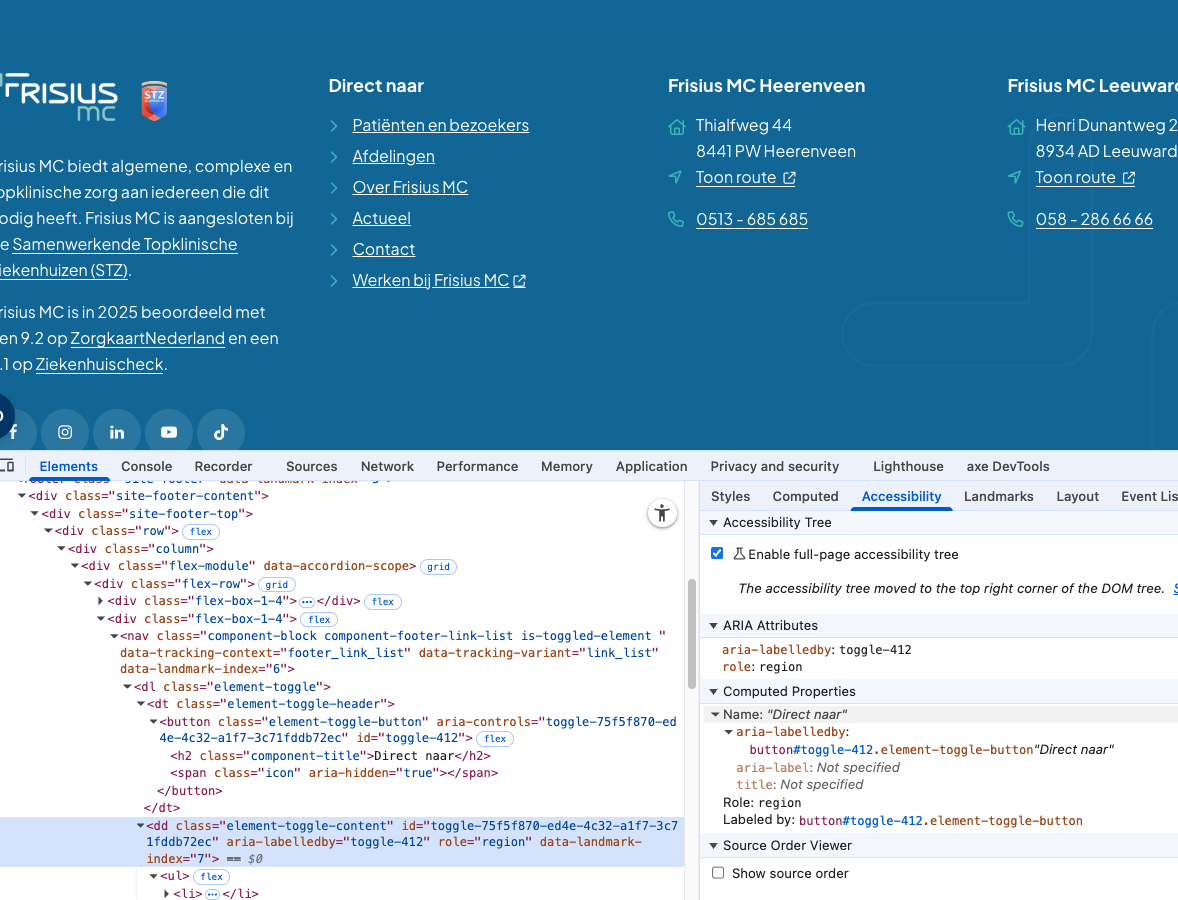Open the Instagram social icon
The width and height of the screenshot is (1178, 900).
65,432
